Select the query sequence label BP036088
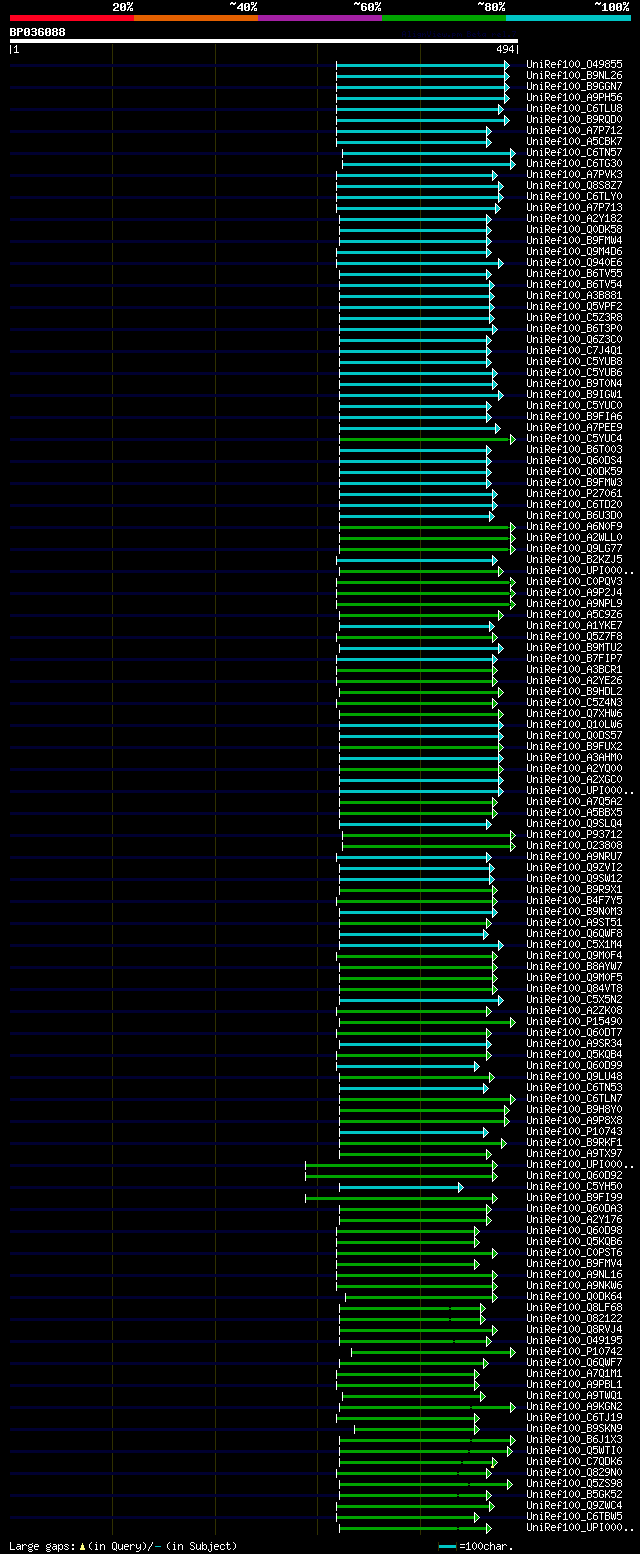 pyautogui.click(x=38, y=32)
